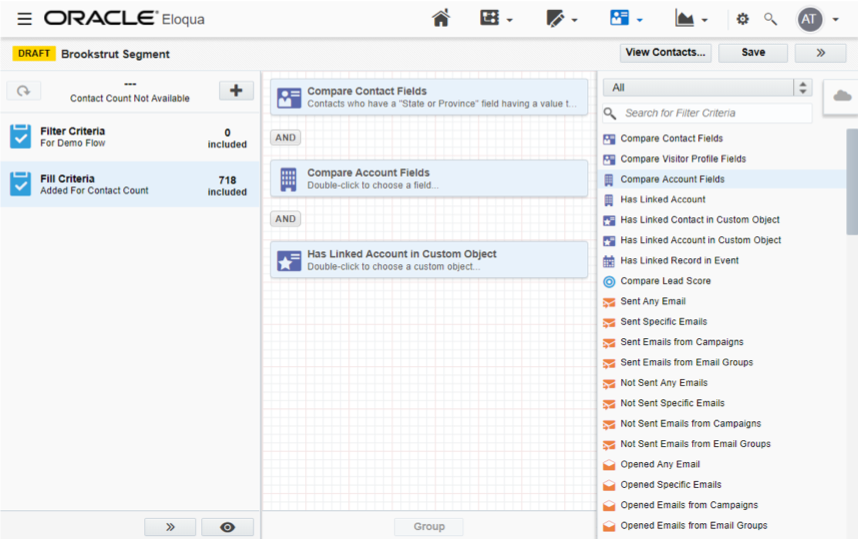Screen dimensions: 858x539
Task: Click the Has Linked Record in Event calendar icon
Action: click(609, 261)
